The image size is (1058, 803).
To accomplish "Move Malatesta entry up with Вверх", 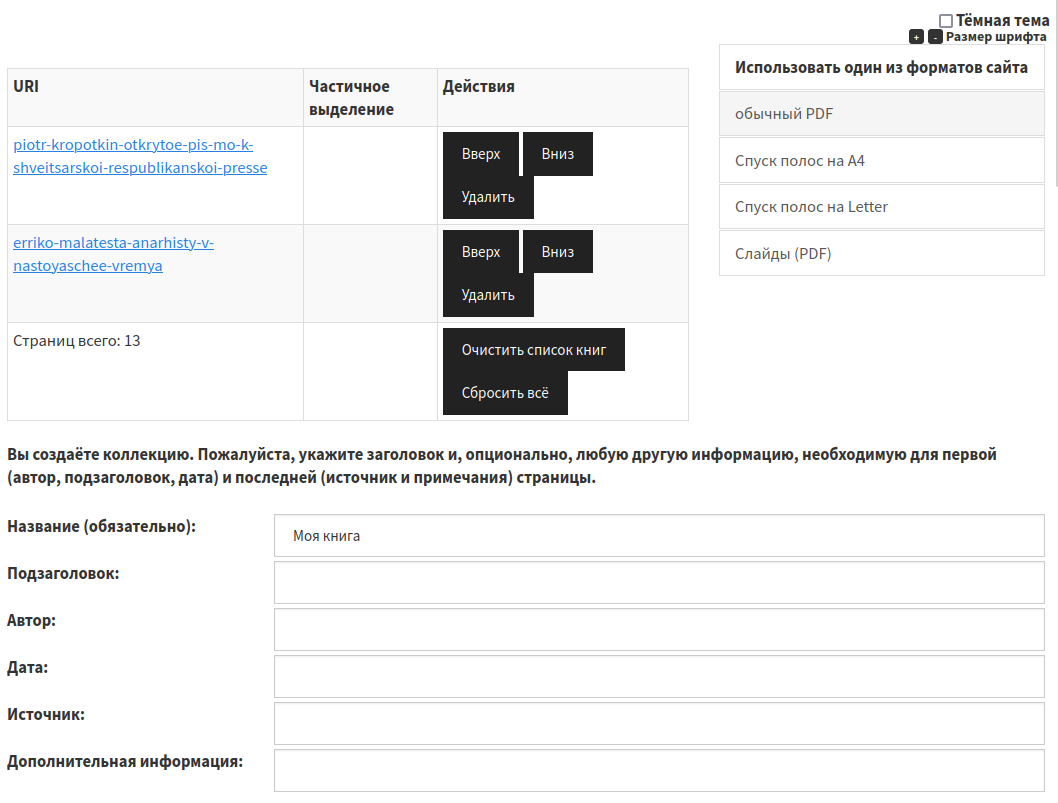I will pyautogui.click(x=481, y=252).
